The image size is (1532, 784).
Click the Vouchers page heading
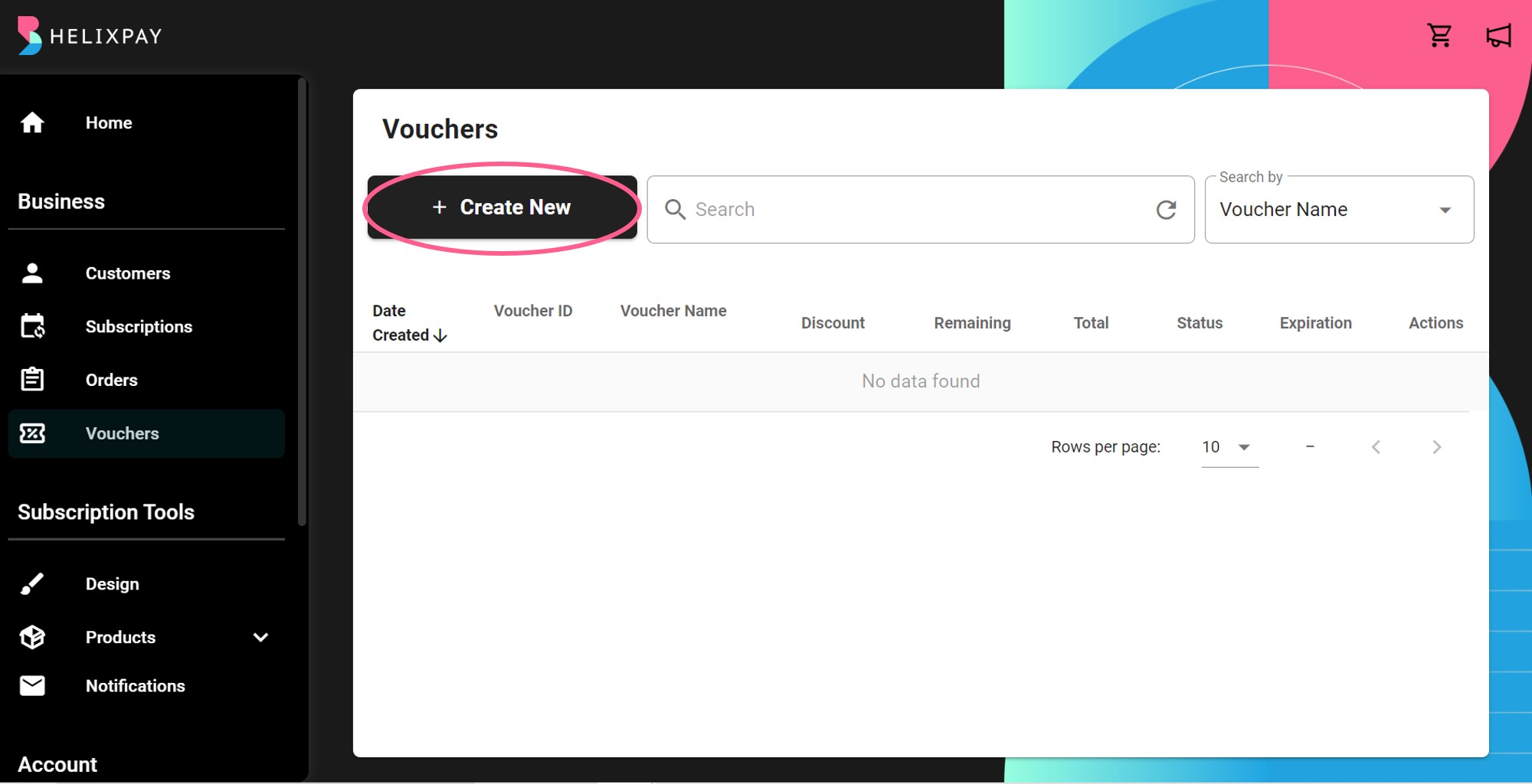[x=440, y=129]
